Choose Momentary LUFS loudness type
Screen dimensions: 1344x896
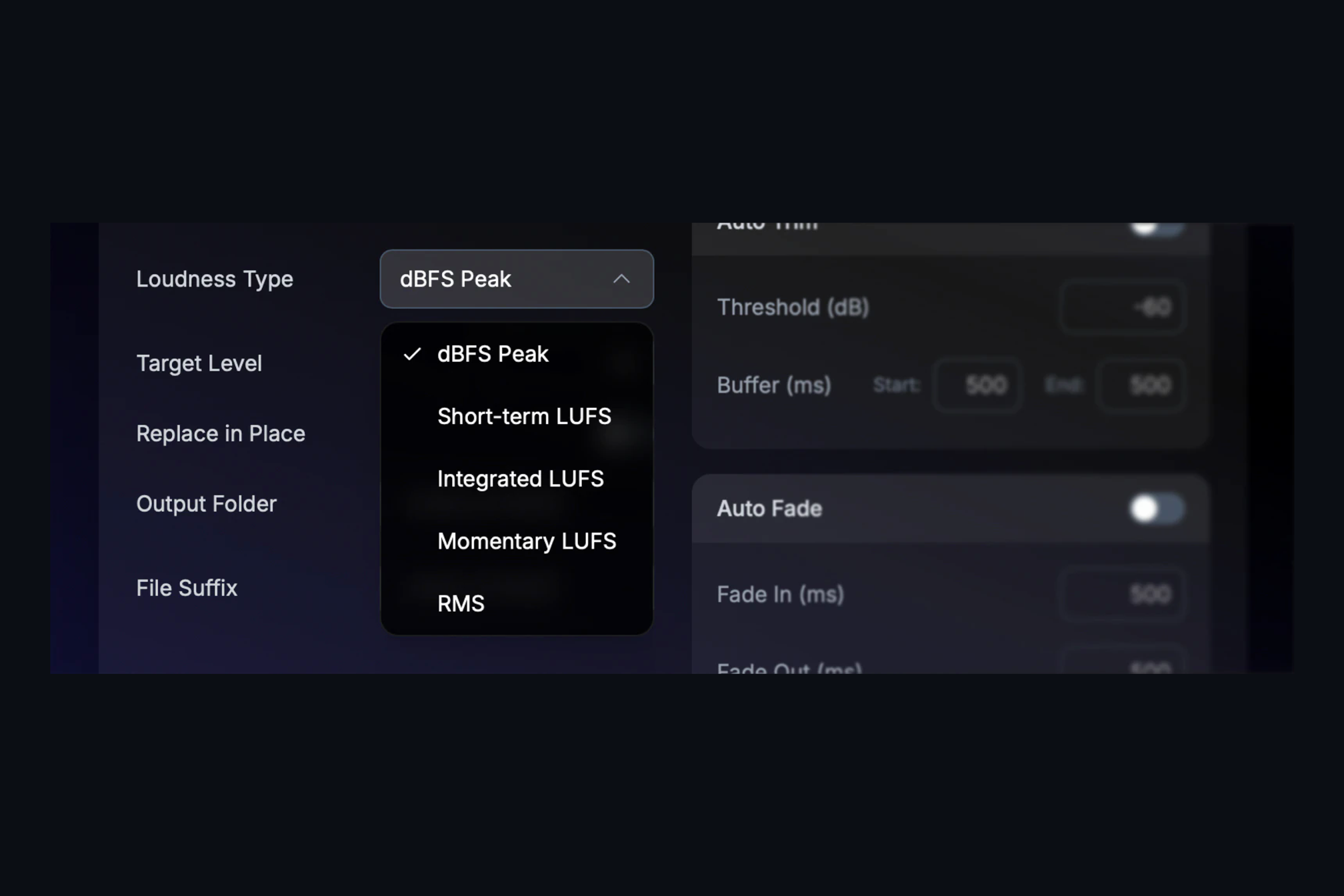point(517,541)
